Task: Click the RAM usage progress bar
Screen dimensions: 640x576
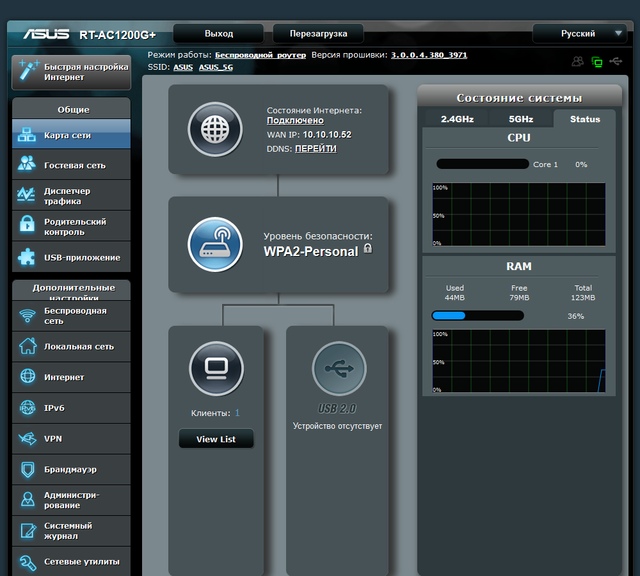Action: click(477, 315)
